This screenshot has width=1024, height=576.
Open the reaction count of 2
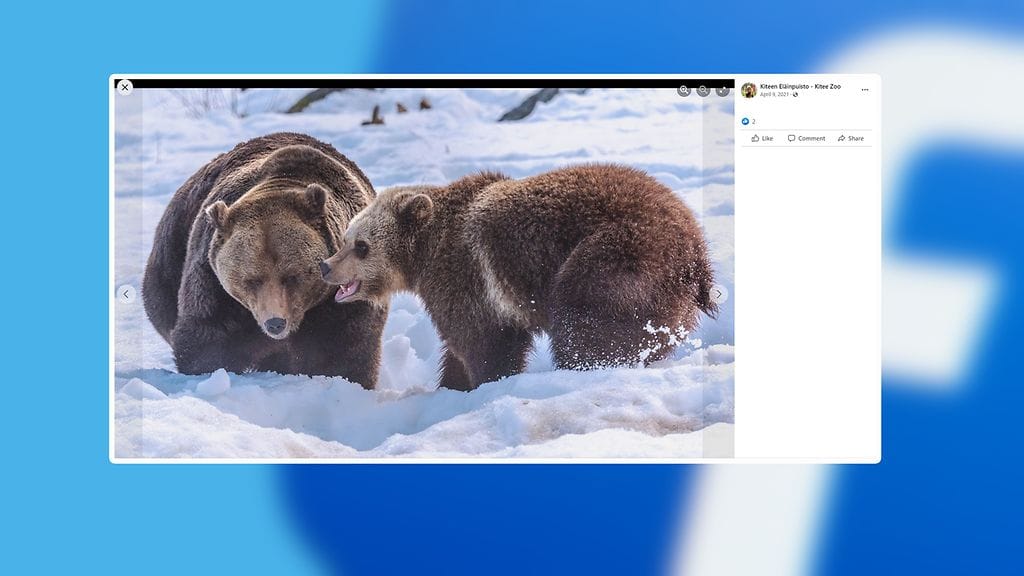pos(754,122)
